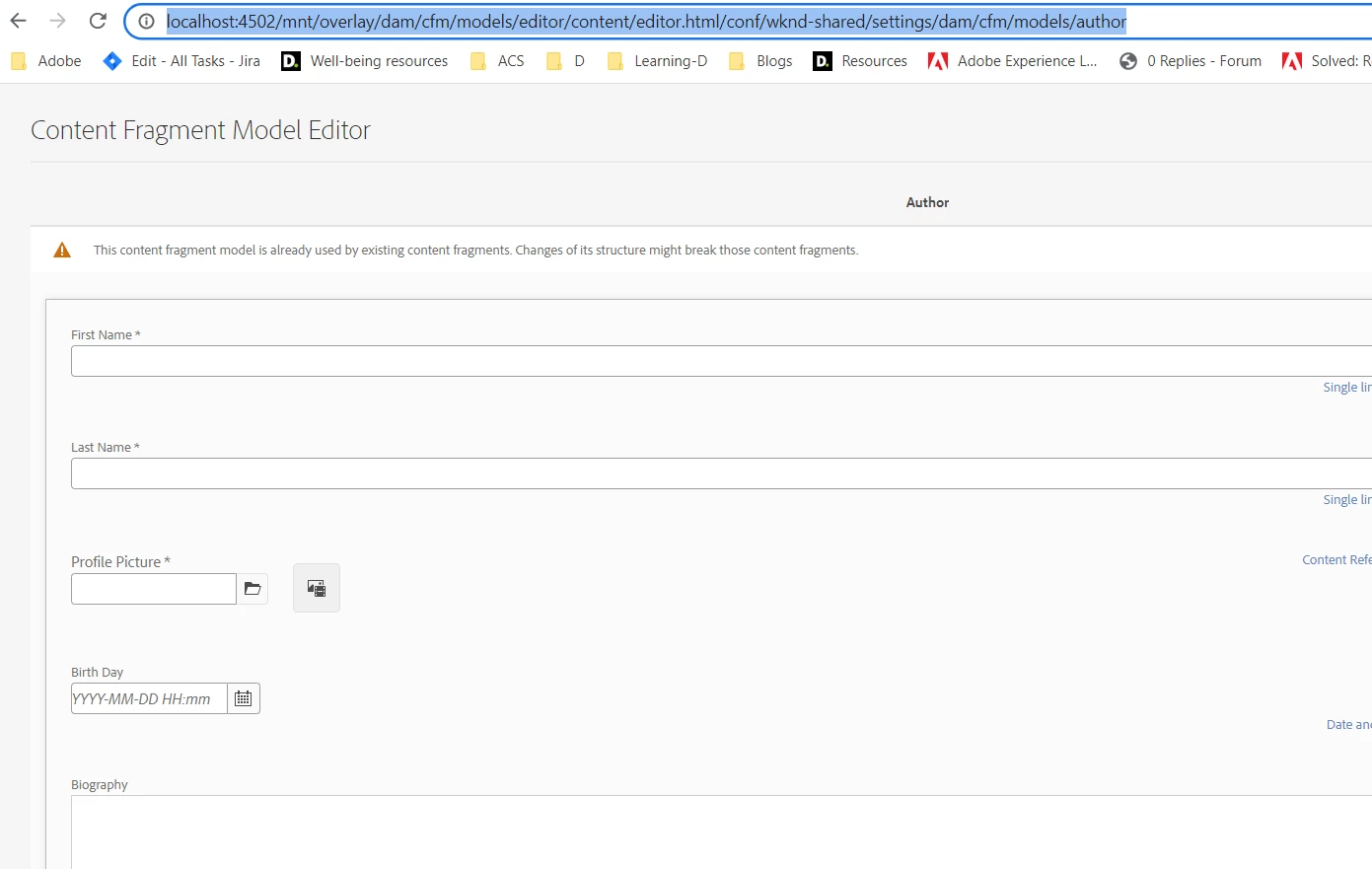Open the Solved bookmark with Adobe icon
Viewport: 1372px width, 869px height.
tap(1327, 61)
